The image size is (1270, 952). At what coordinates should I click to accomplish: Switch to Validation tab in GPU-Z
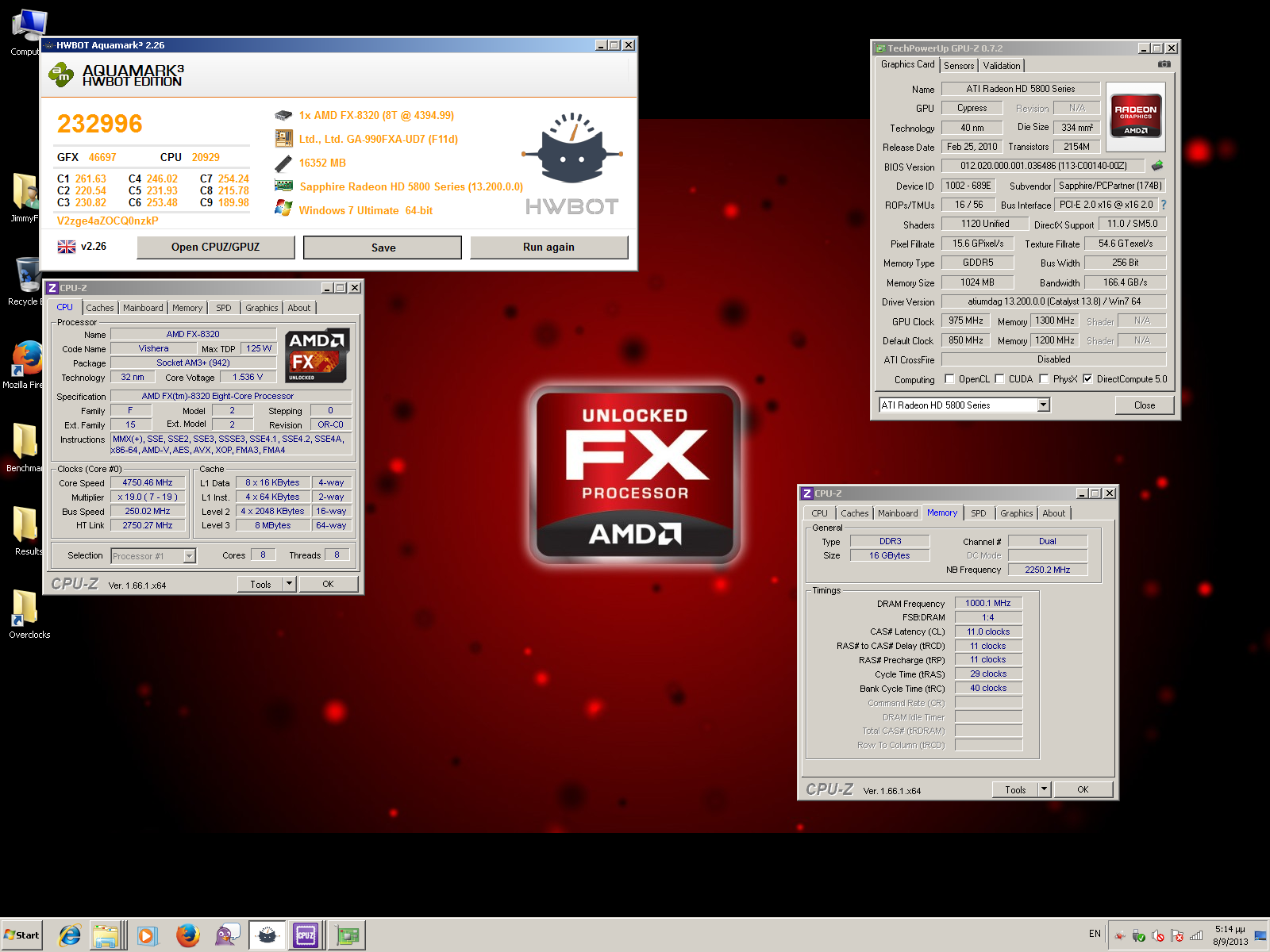click(1002, 66)
